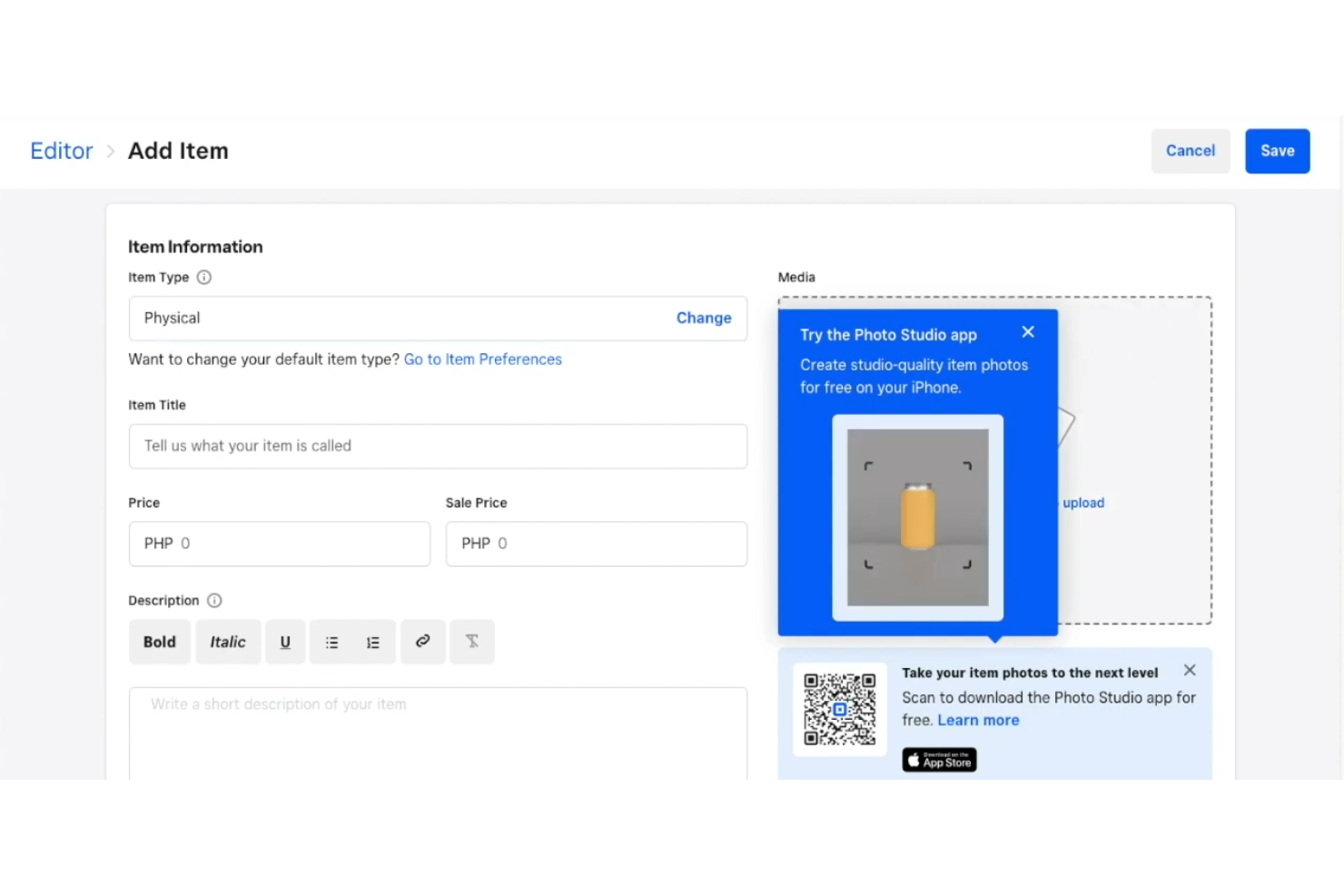Screen dimensions: 1344x896
Task: Insert a hyperlink into the description
Action: (x=422, y=641)
